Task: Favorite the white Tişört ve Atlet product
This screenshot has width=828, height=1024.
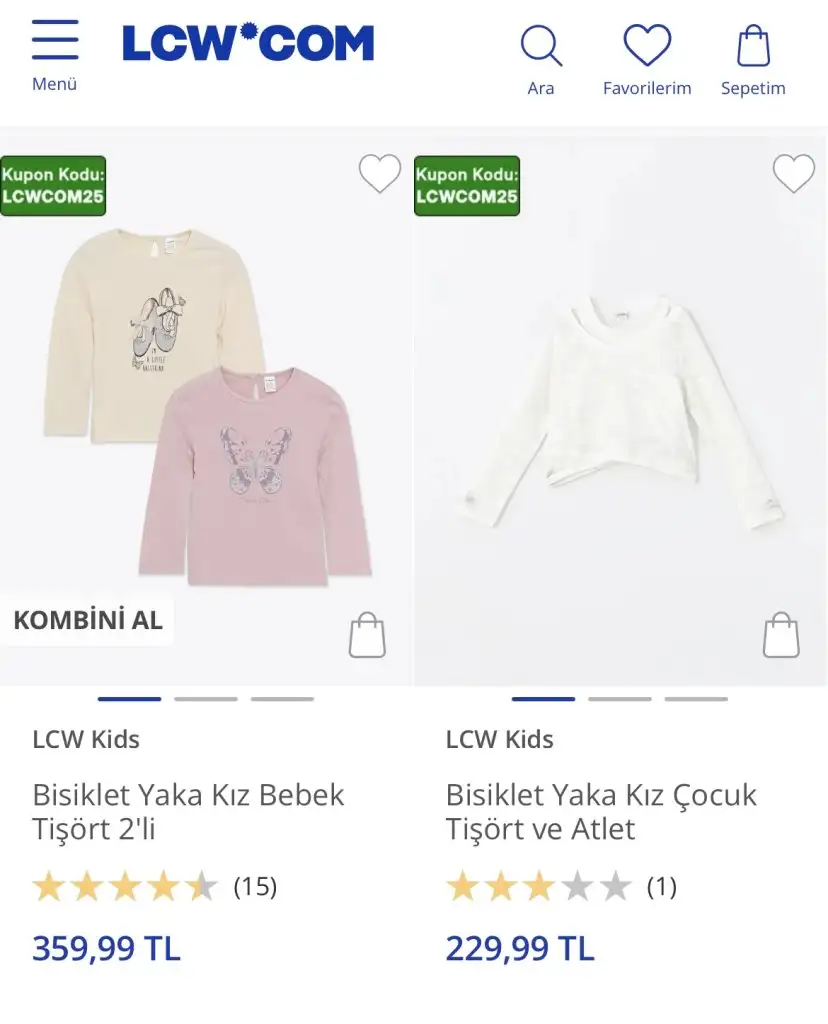Action: point(794,174)
